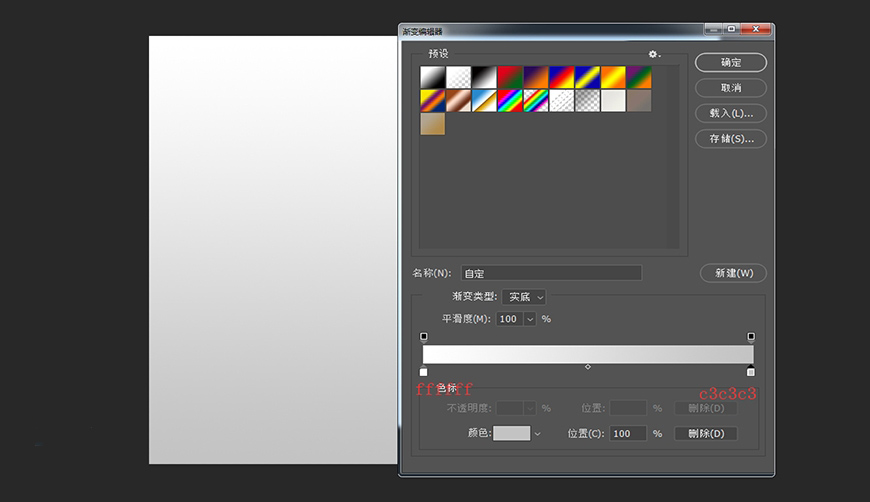Close the 渐变编辑器 gradient editor window
870x502 pixels.
point(756,29)
